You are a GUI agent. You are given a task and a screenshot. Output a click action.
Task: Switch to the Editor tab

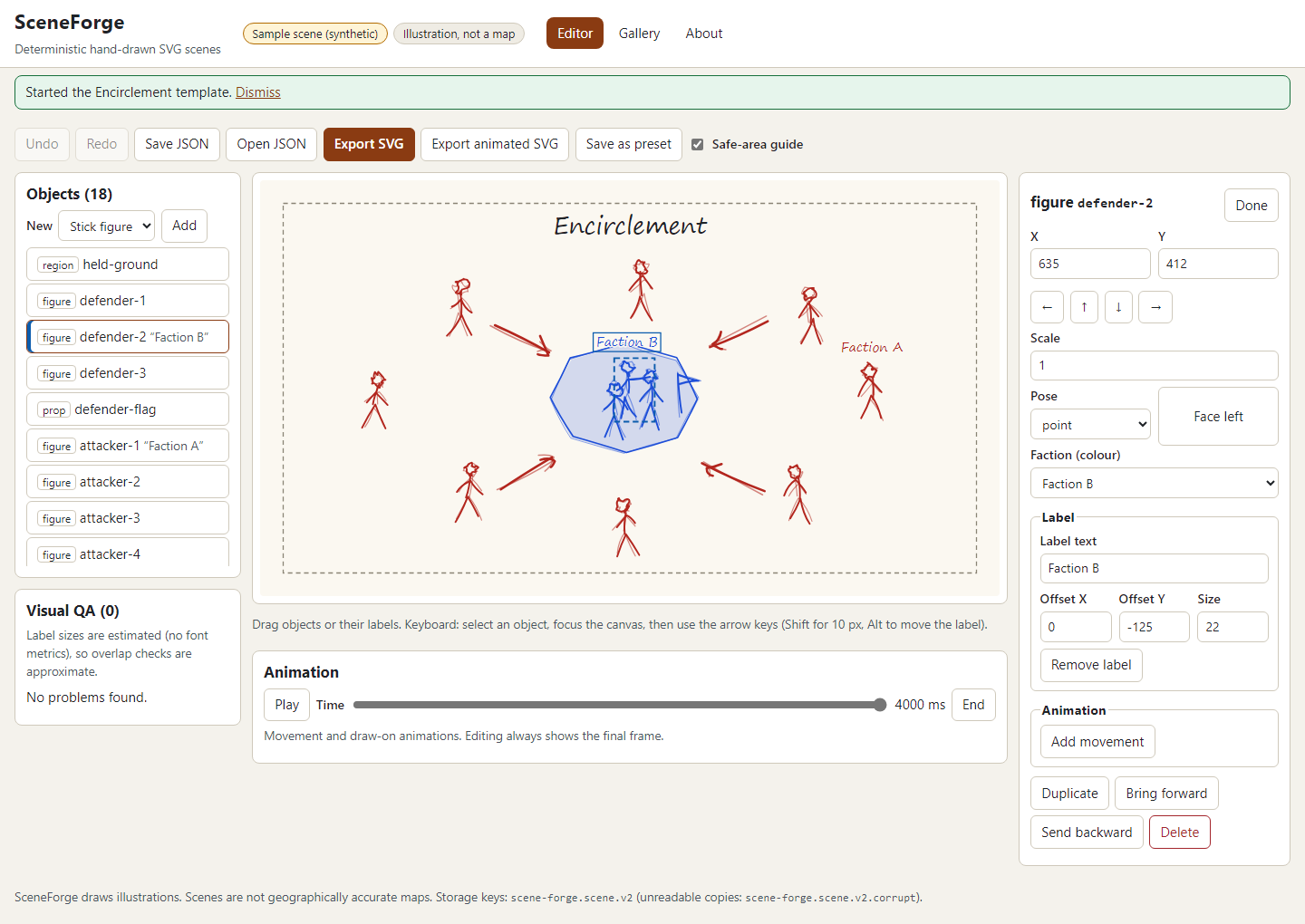tap(575, 34)
